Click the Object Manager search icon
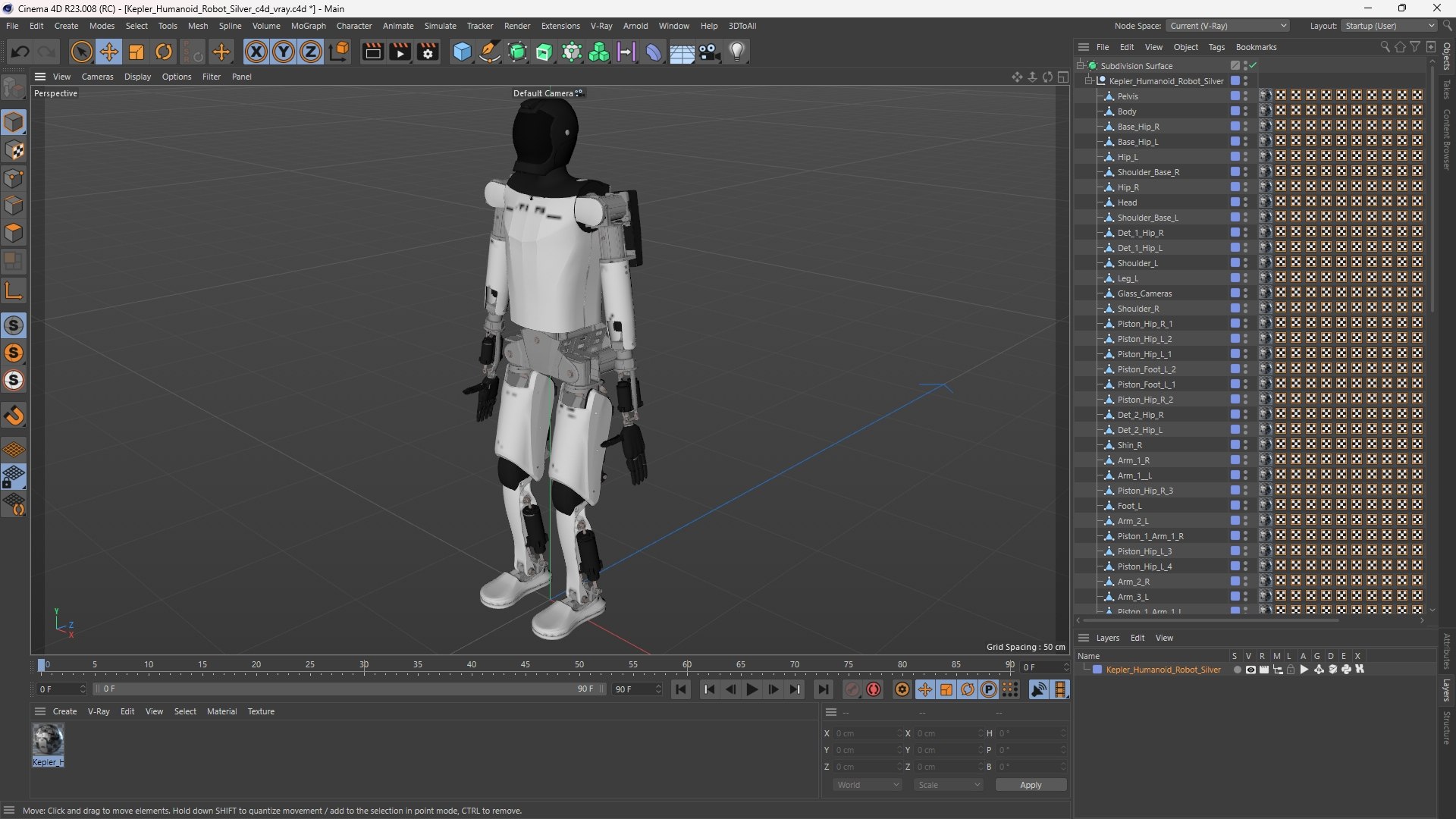The height and width of the screenshot is (819, 1456). (1385, 47)
